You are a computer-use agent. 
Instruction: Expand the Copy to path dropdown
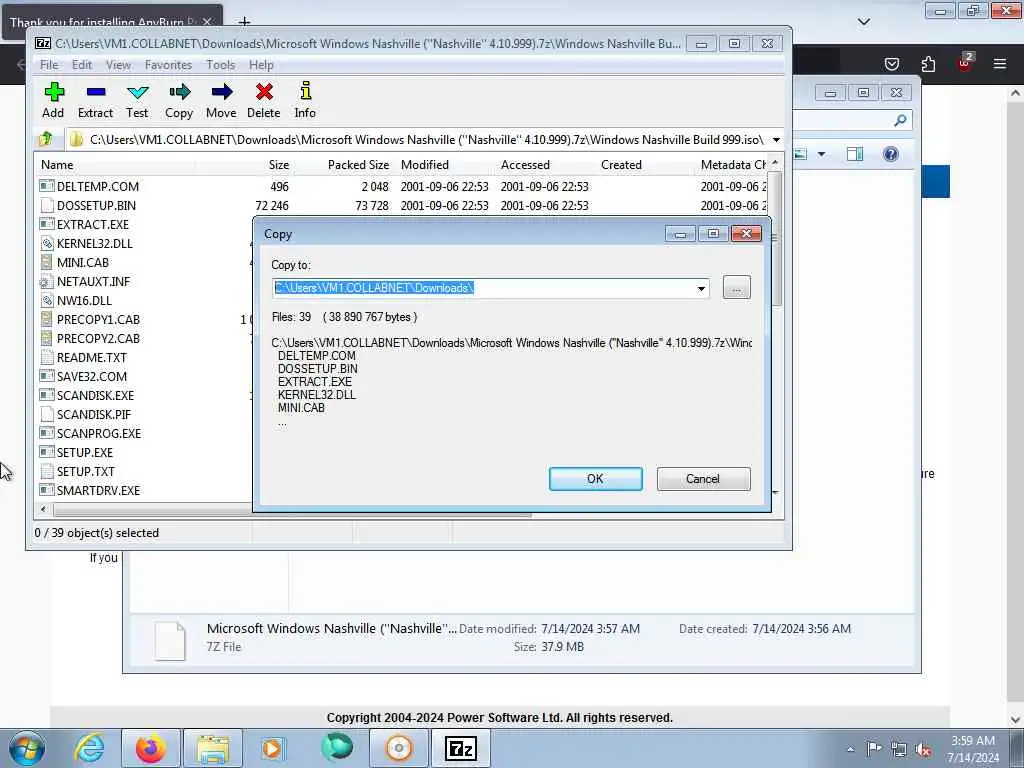[x=701, y=288]
